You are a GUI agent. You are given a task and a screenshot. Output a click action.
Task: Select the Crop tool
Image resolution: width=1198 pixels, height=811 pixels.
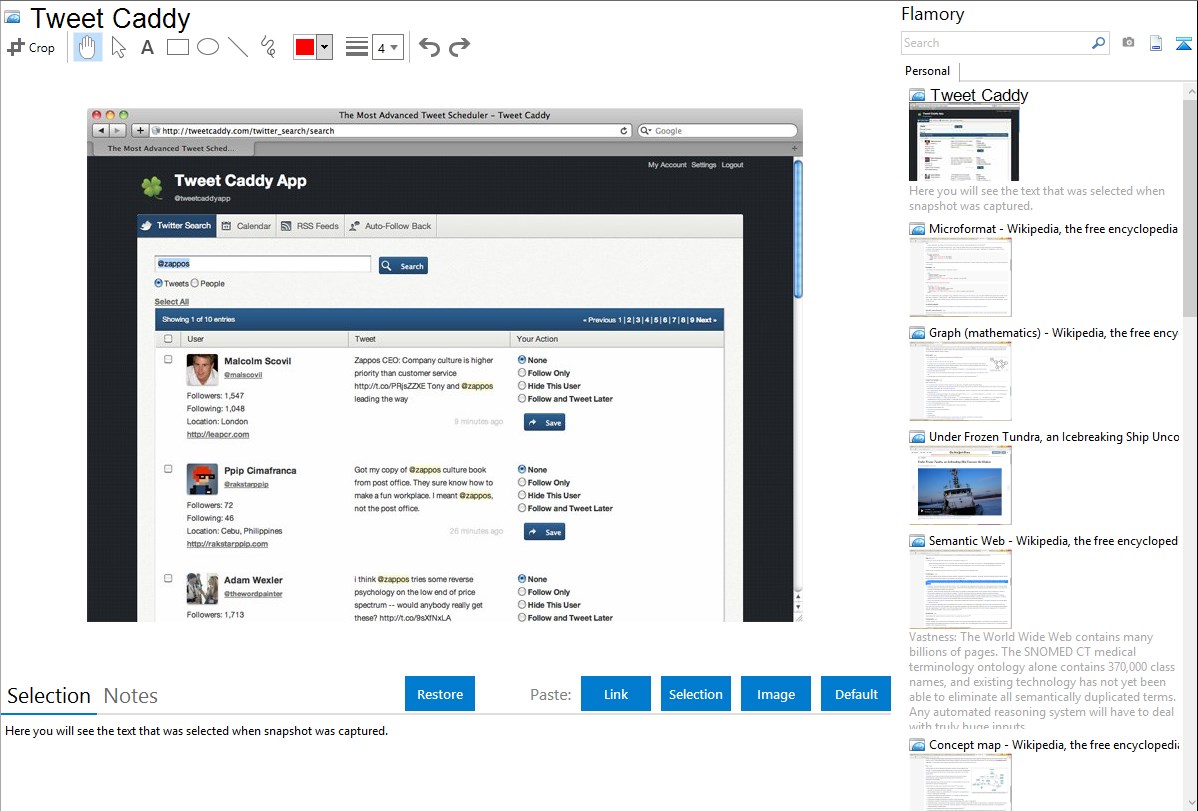pyautogui.click(x=31, y=47)
